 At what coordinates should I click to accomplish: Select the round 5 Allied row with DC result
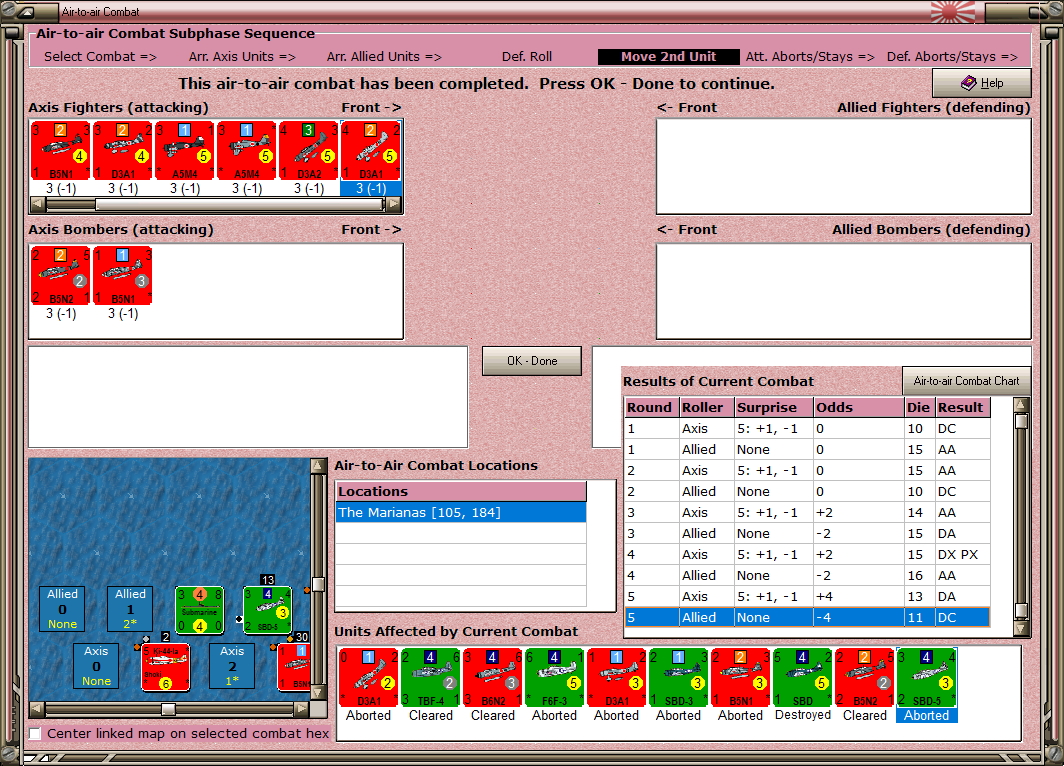[x=807, y=617]
